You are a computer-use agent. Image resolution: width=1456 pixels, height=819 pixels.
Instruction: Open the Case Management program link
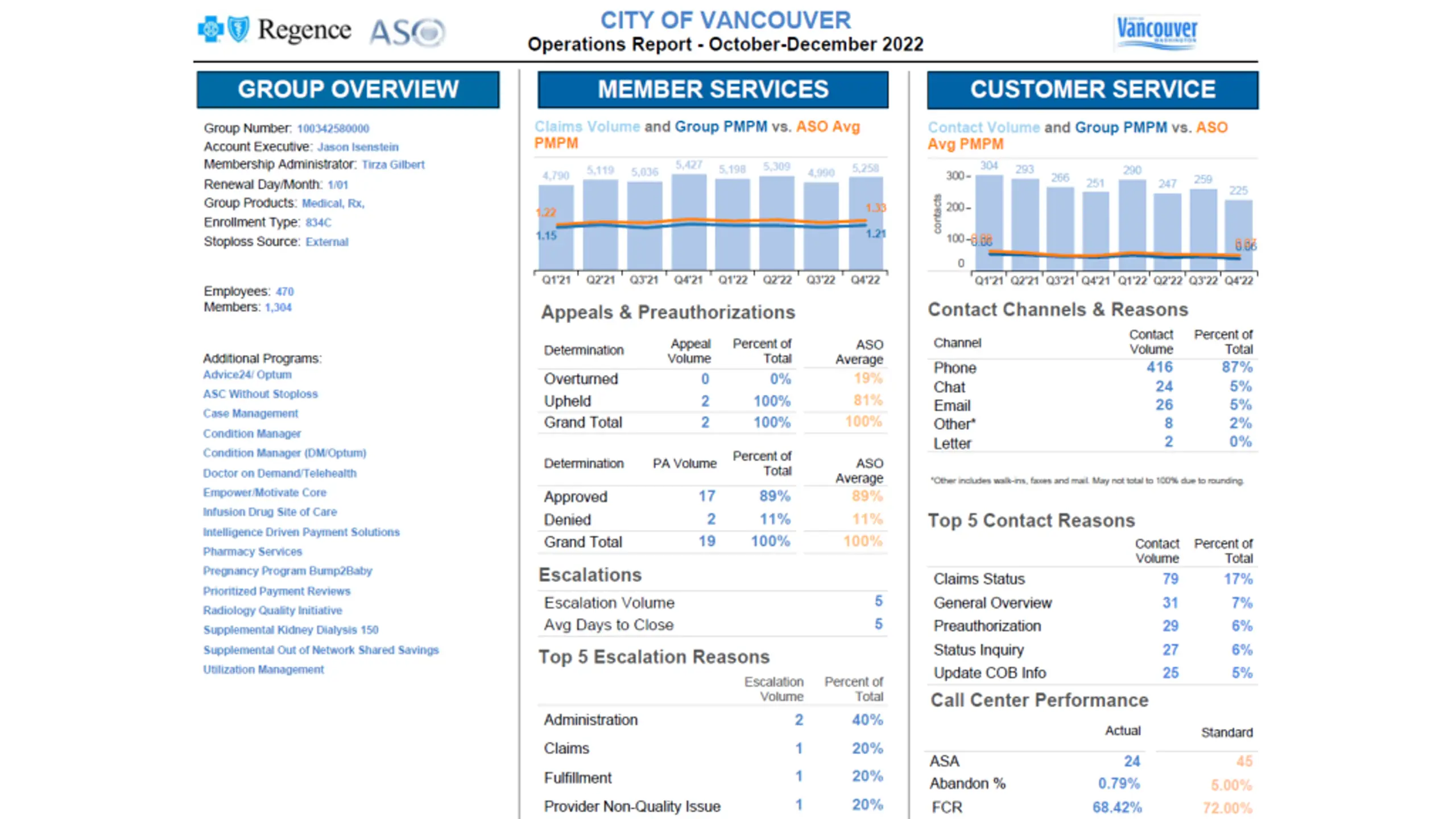click(x=250, y=413)
